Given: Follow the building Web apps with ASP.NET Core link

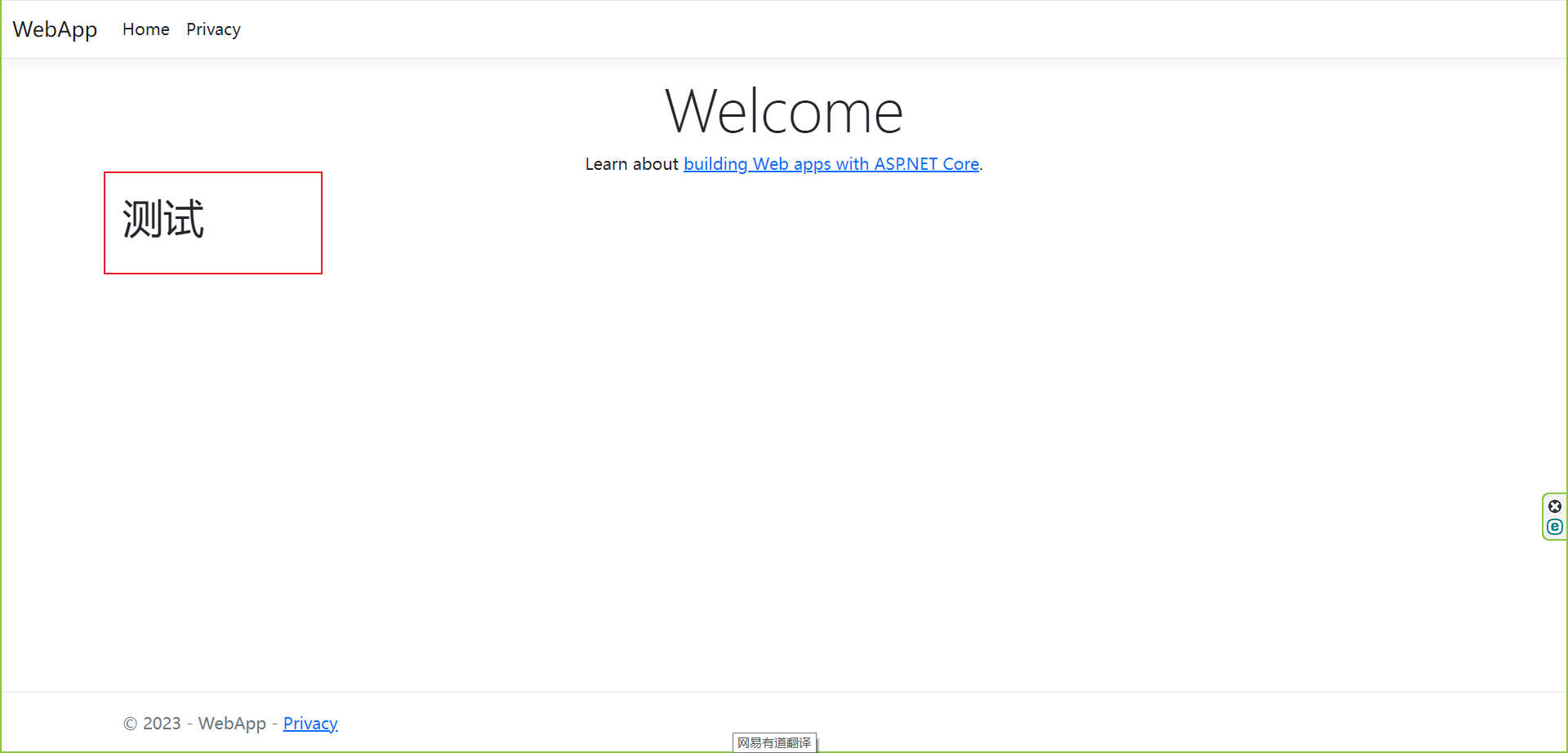Looking at the screenshot, I should [x=831, y=164].
